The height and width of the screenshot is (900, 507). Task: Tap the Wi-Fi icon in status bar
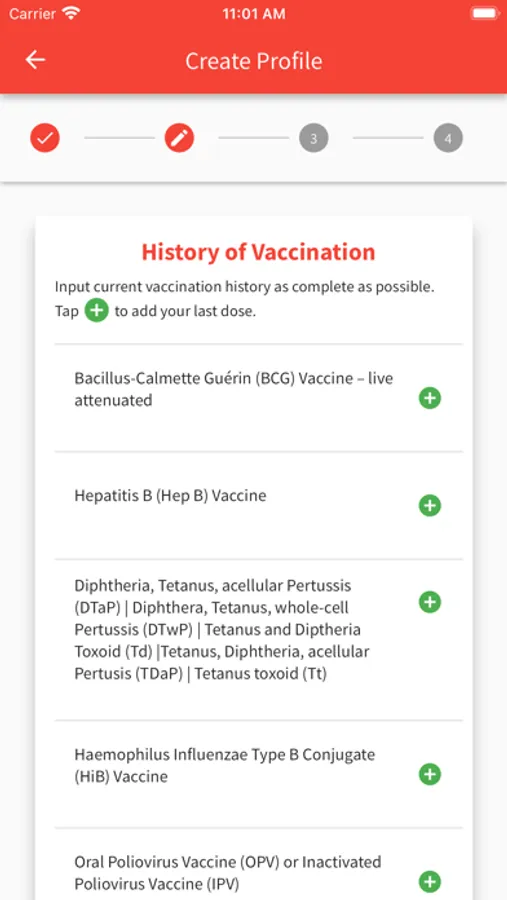coord(71,13)
